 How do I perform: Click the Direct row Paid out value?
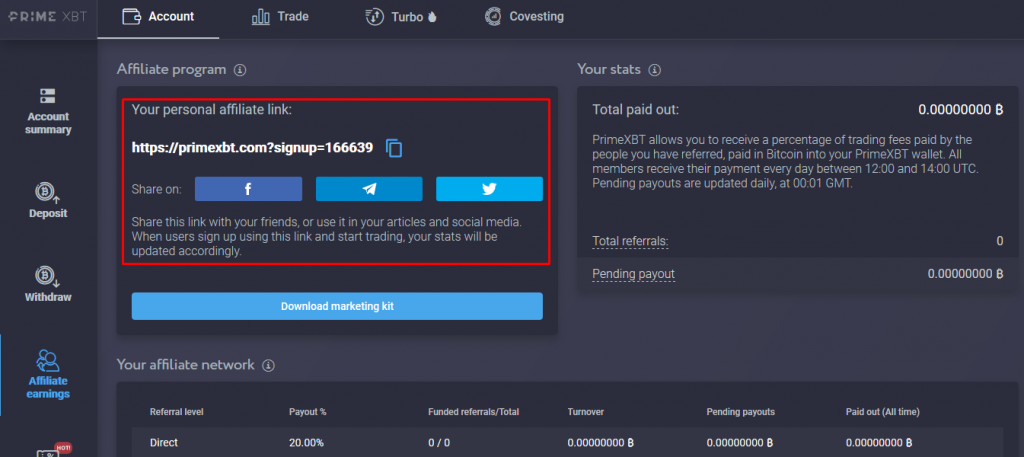tap(879, 443)
